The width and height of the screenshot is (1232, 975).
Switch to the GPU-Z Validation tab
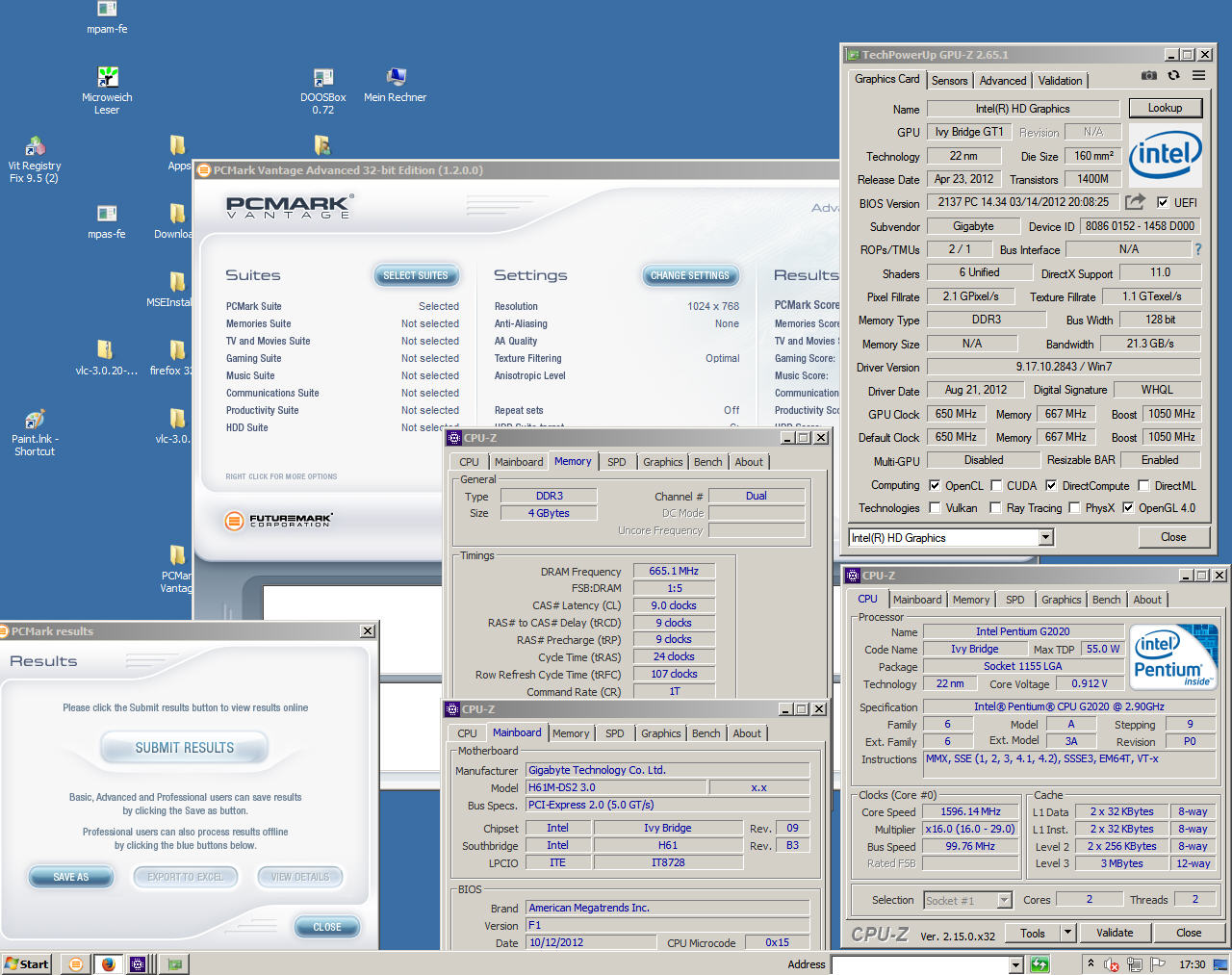pyautogui.click(x=1060, y=81)
